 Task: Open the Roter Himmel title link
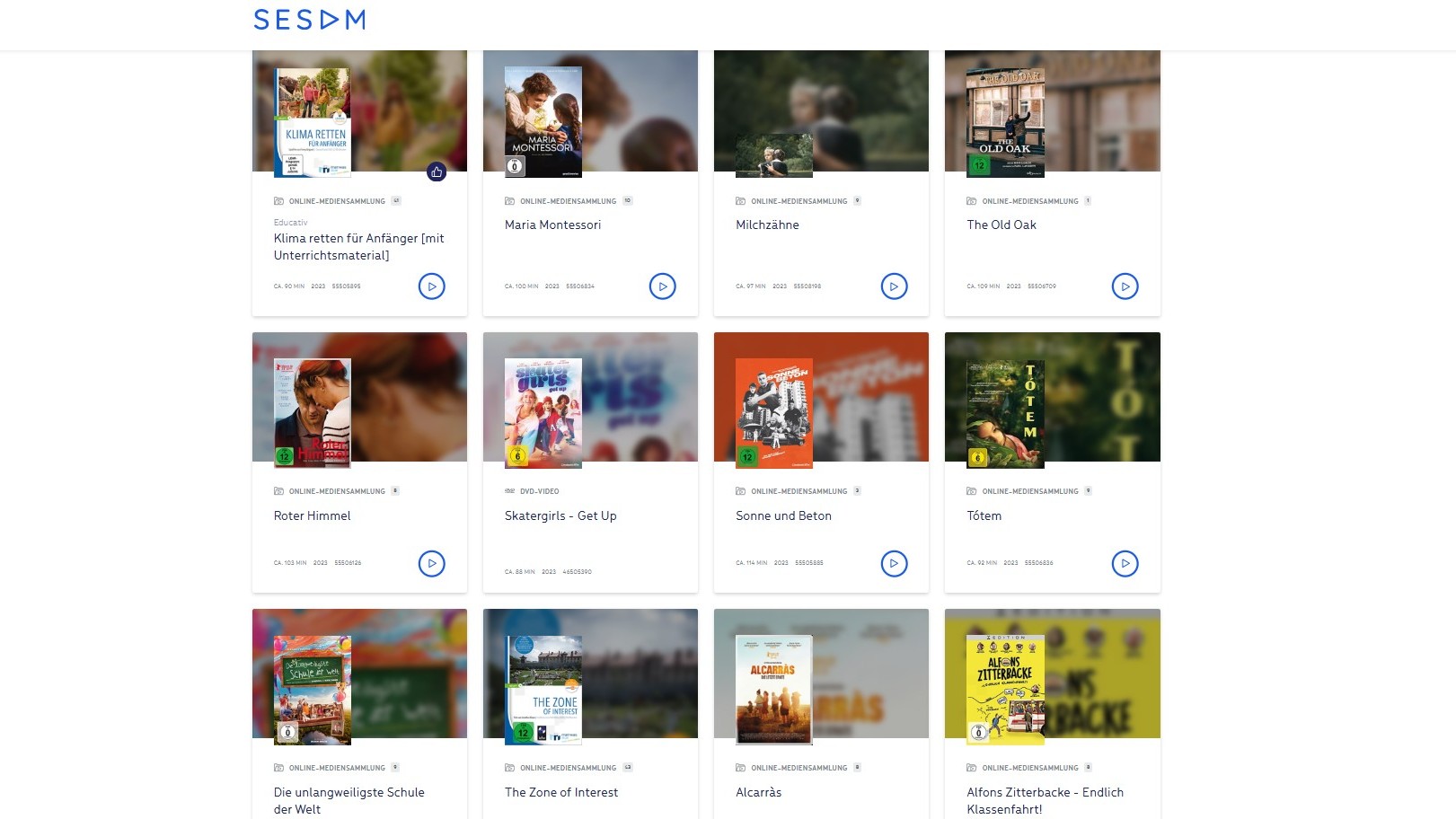(x=312, y=516)
